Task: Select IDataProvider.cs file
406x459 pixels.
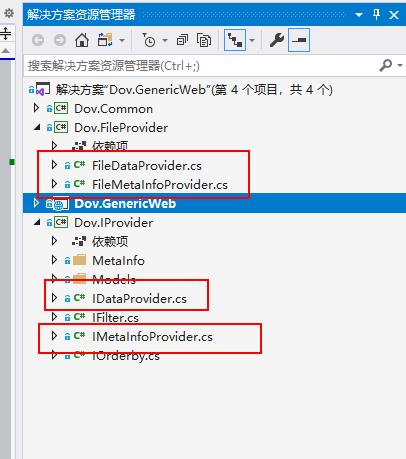Action: (139, 299)
